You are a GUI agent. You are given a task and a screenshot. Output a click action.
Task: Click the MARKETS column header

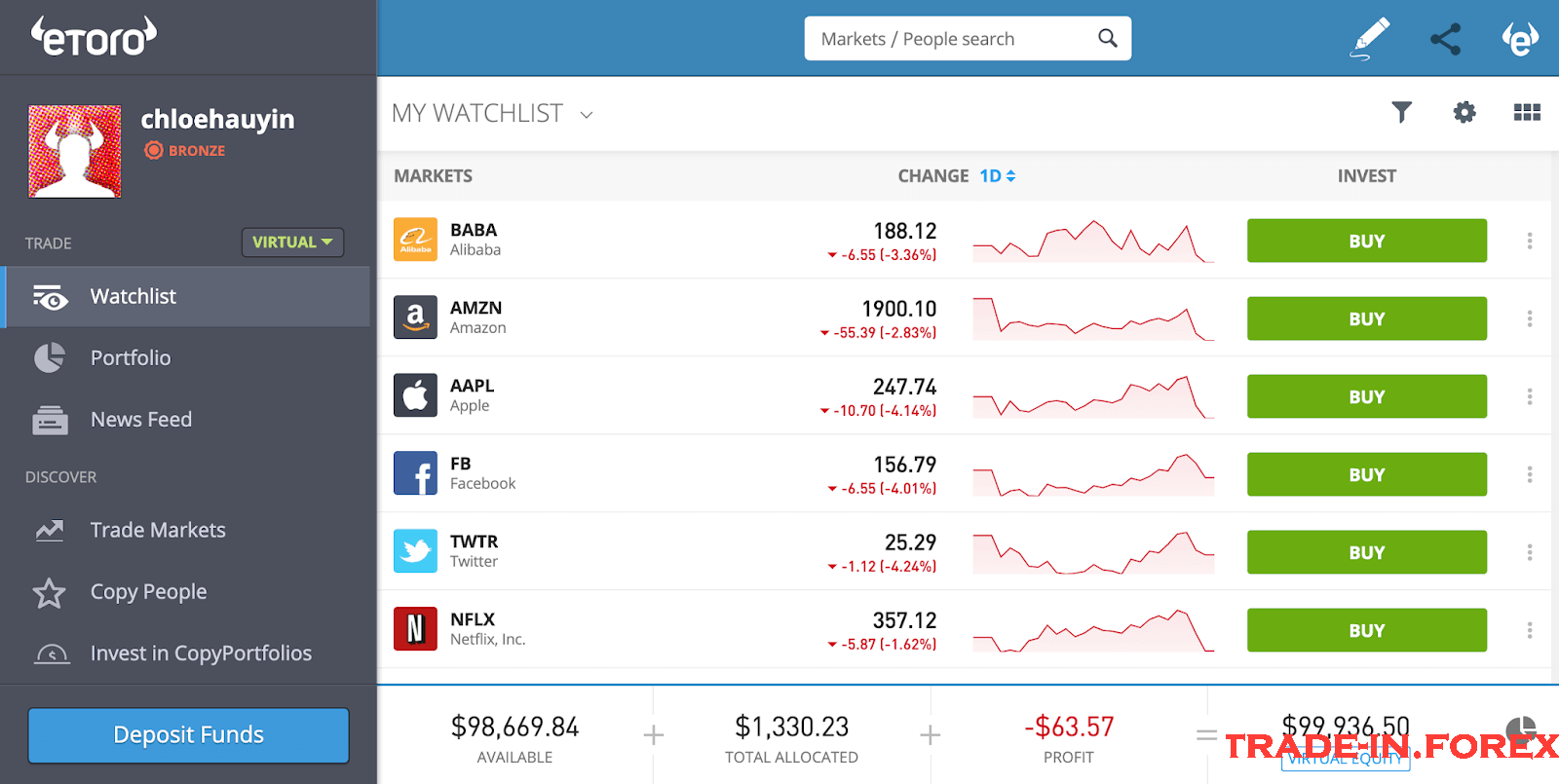[433, 176]
